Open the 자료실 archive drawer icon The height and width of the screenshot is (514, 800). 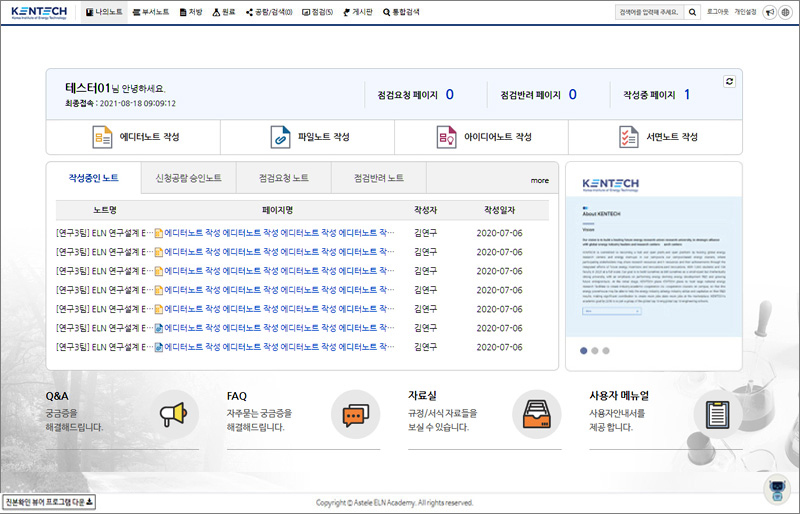click(536, 413)
